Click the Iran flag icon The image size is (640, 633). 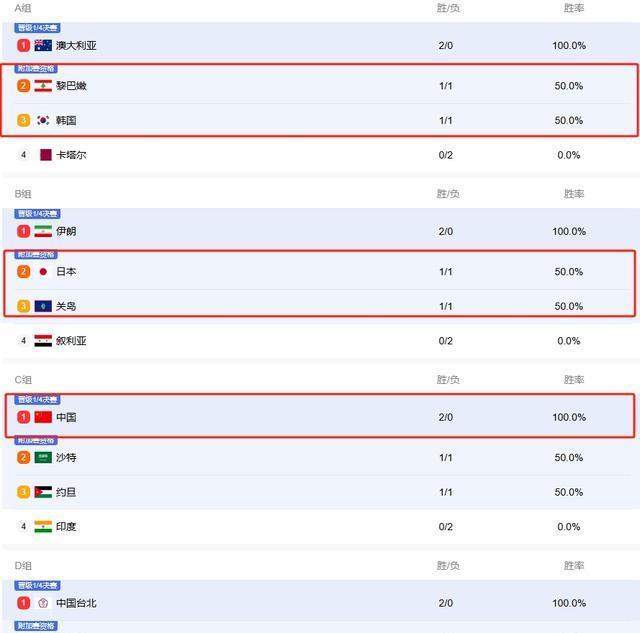(43, 231)
